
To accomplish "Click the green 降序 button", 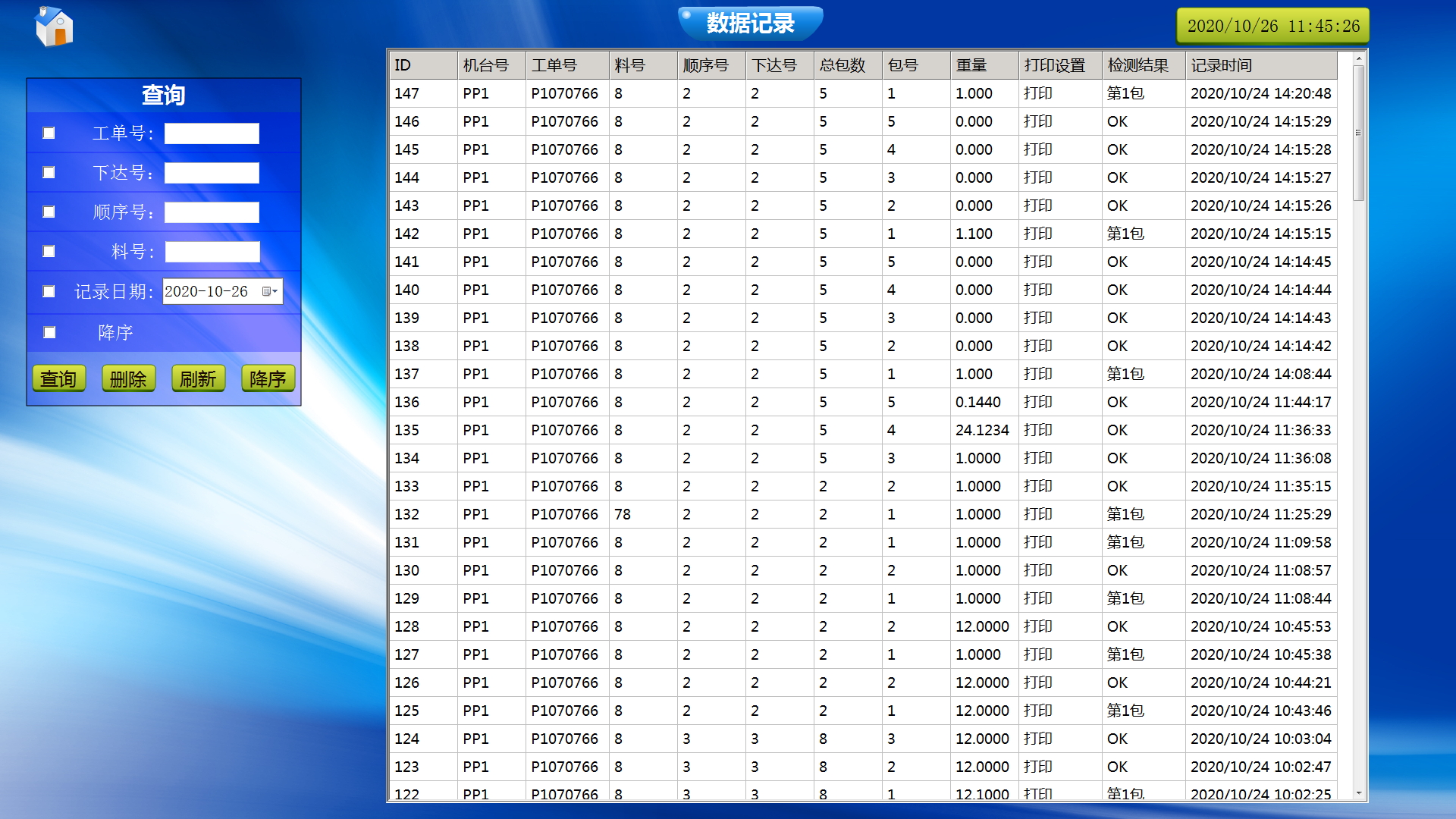I will [x=268, y=378].
